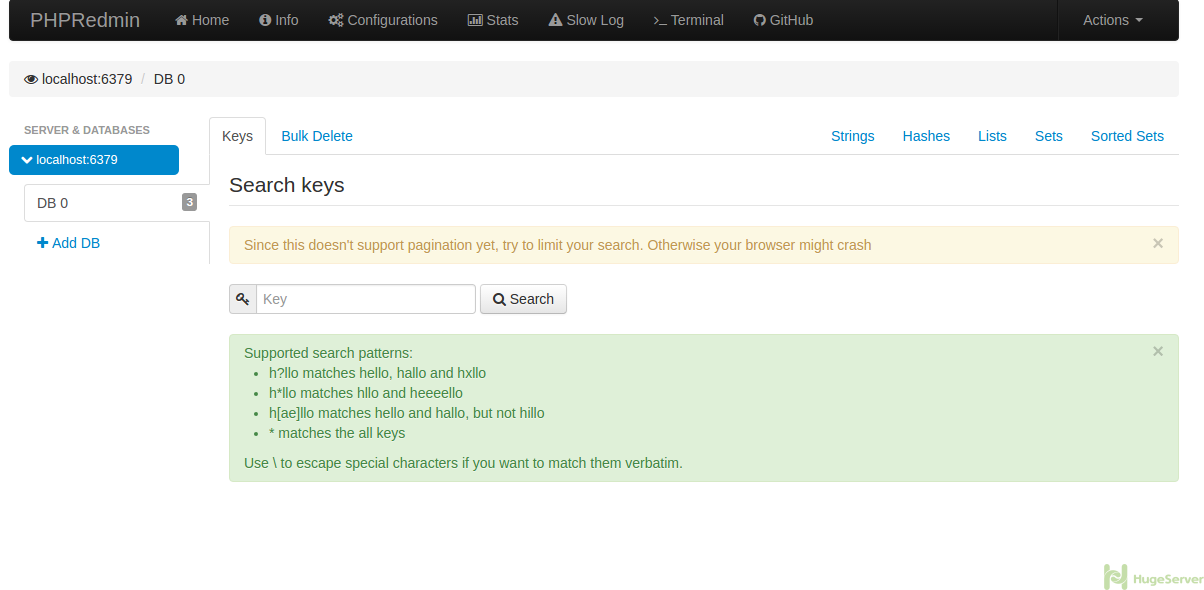Filter by Sorted Sets type
Viewport: 1204px width, 590px height.
pos(1127,136)
